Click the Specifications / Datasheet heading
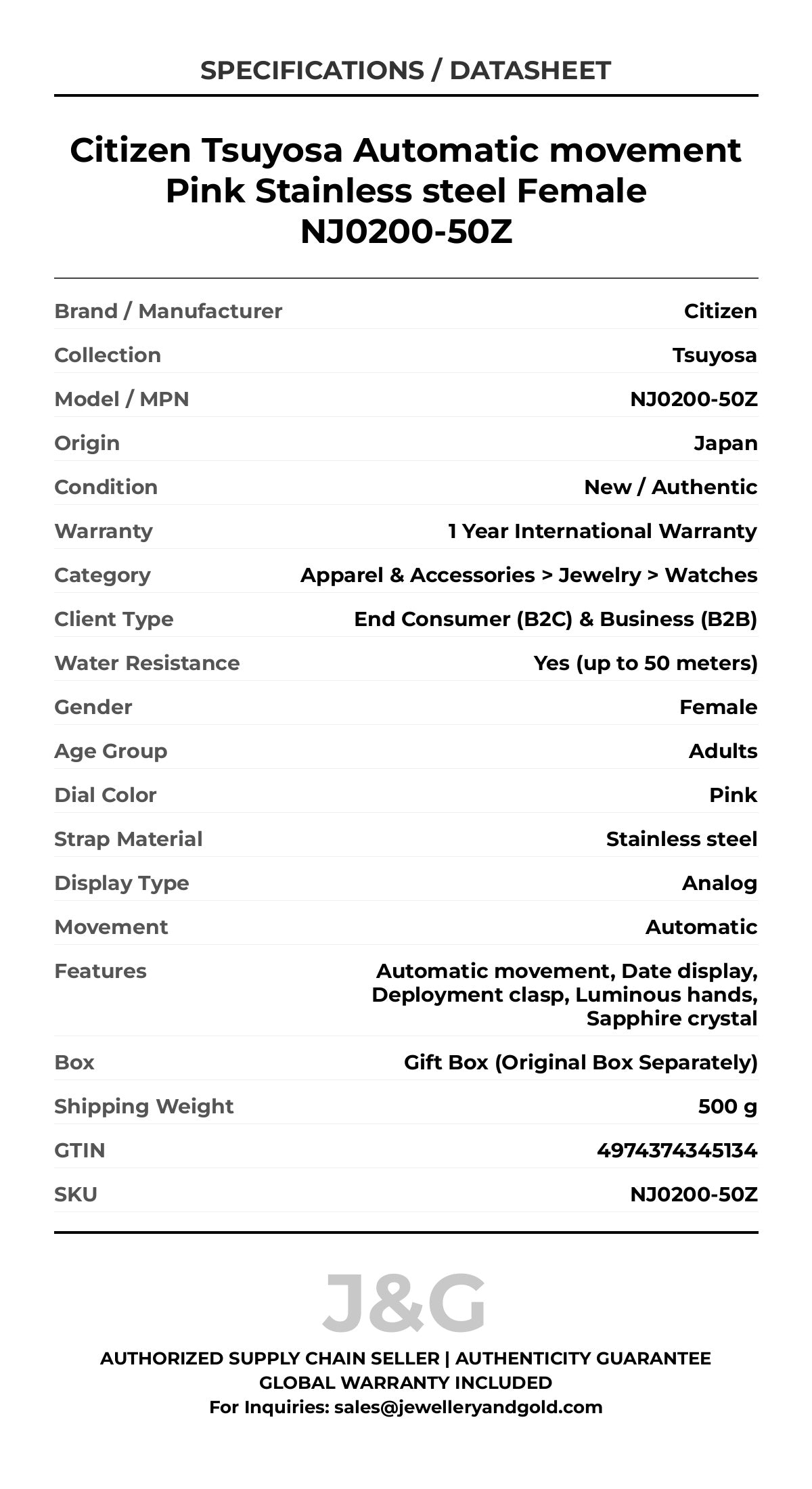The width and height of the screenshot is (812, 1489). [405, 70]
